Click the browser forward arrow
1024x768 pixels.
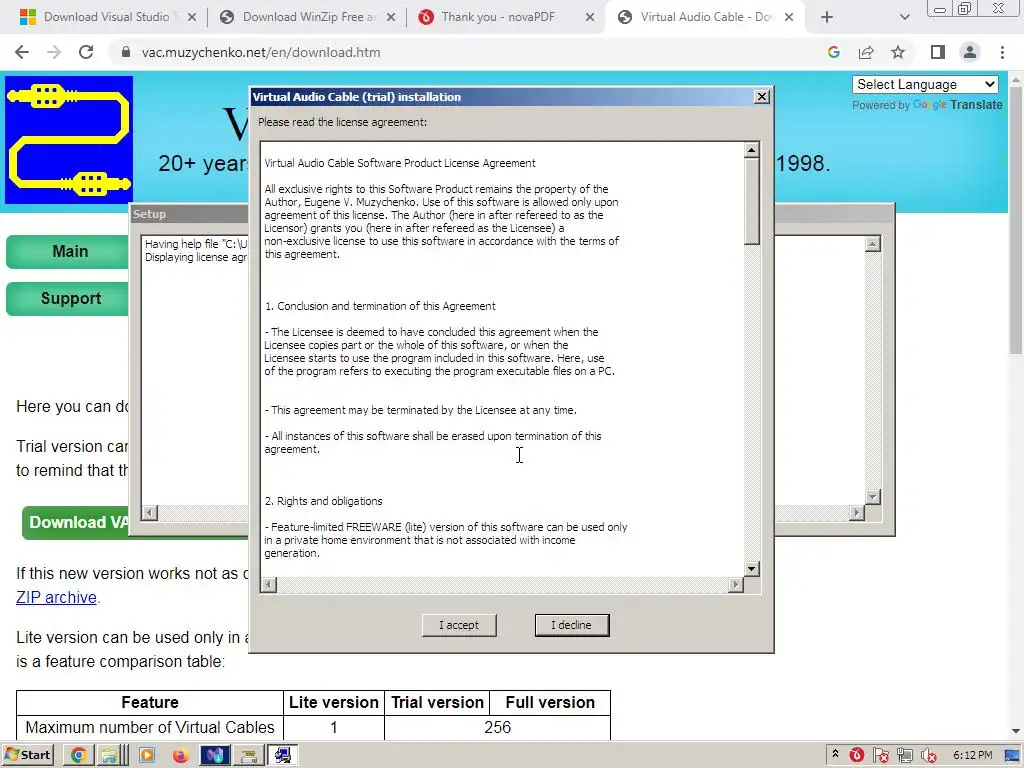(x=54, y=52)
